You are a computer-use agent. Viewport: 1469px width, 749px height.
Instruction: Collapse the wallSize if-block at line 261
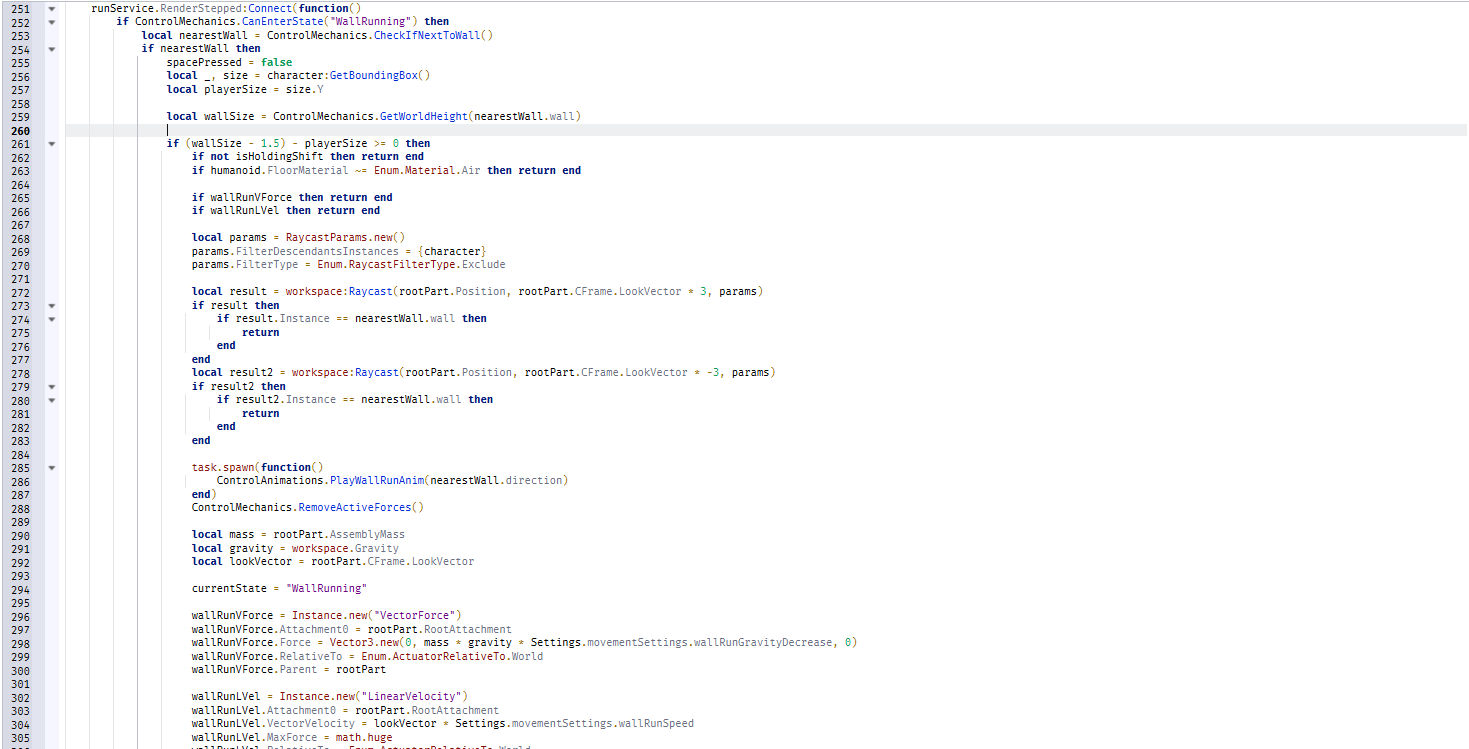coord(51,143)
